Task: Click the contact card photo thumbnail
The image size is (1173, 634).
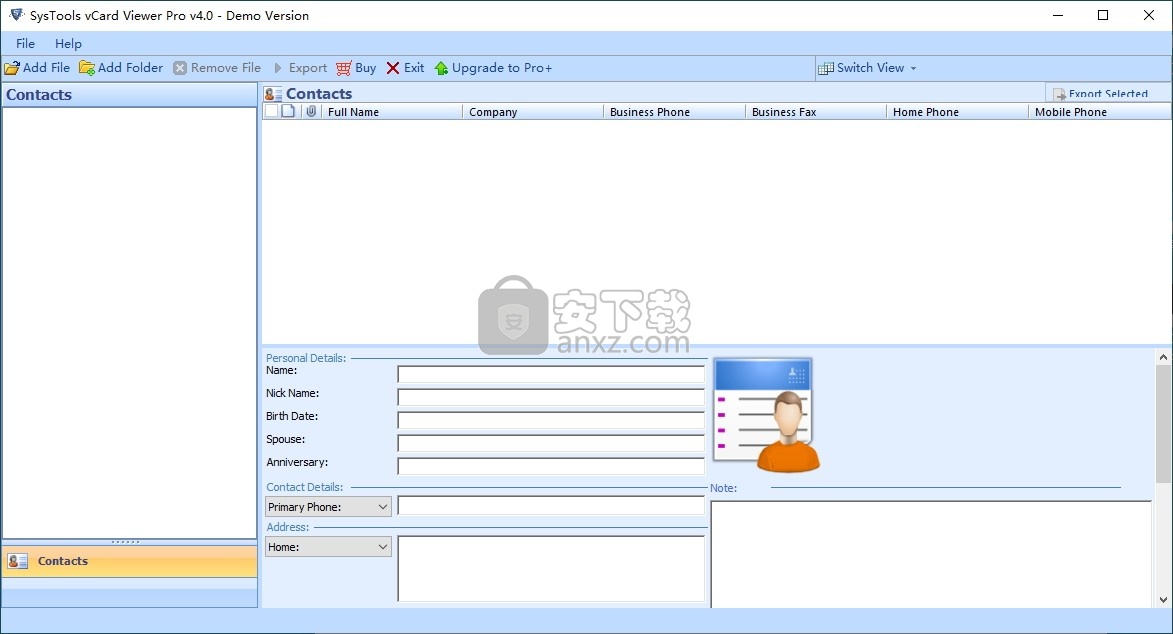Action: click(x=767, y=415)
